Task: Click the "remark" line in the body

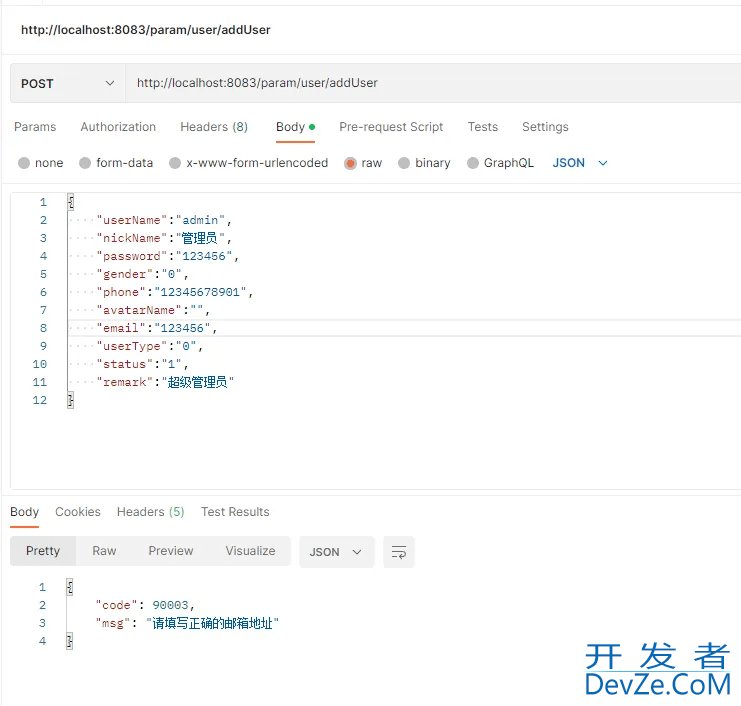Action: [x=165, y=382]
